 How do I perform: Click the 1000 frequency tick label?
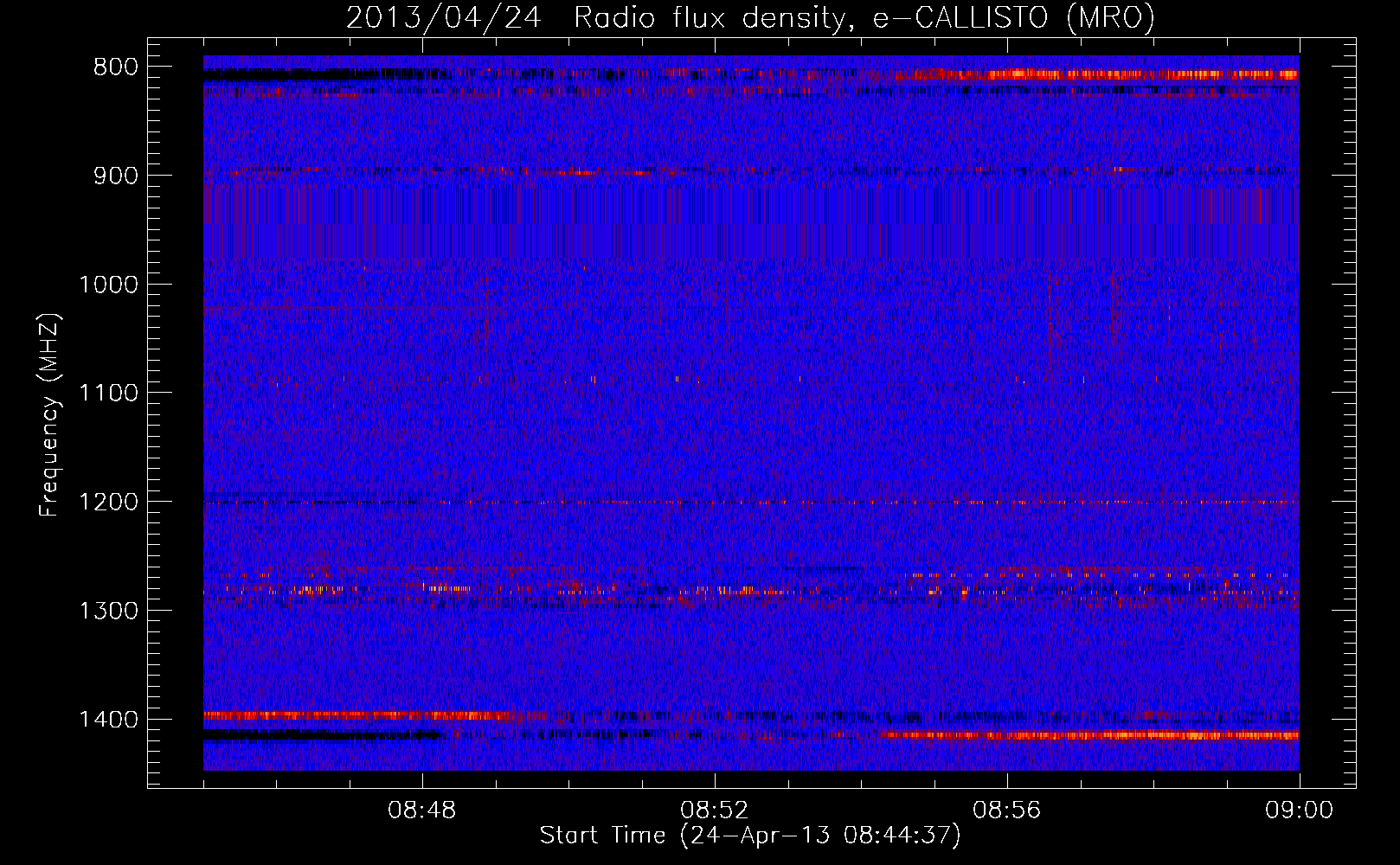click(x=109, y=285)
